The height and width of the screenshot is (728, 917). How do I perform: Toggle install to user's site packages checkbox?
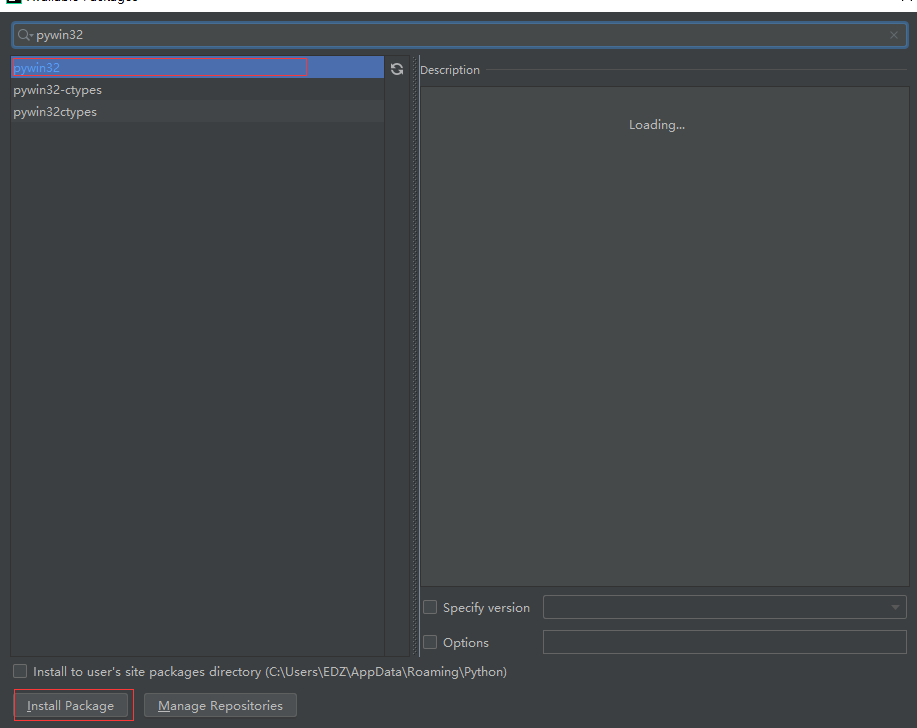20,671
